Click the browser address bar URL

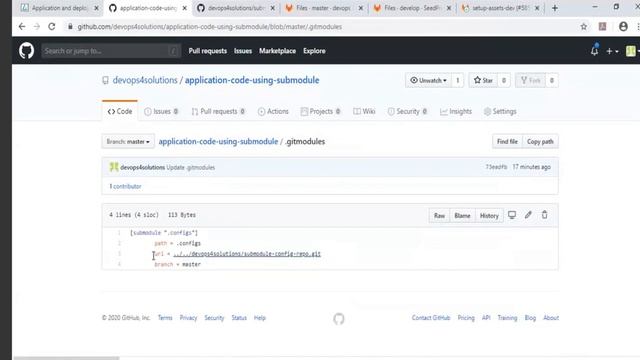tap(209, 27)
